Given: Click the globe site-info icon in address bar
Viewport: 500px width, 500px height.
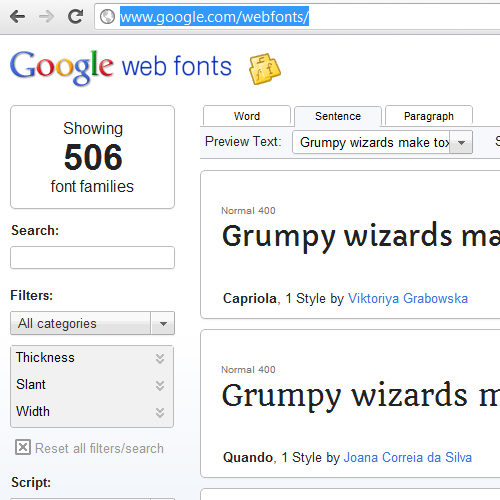Looking at the screenshot, I should click(x=107, y=17).
